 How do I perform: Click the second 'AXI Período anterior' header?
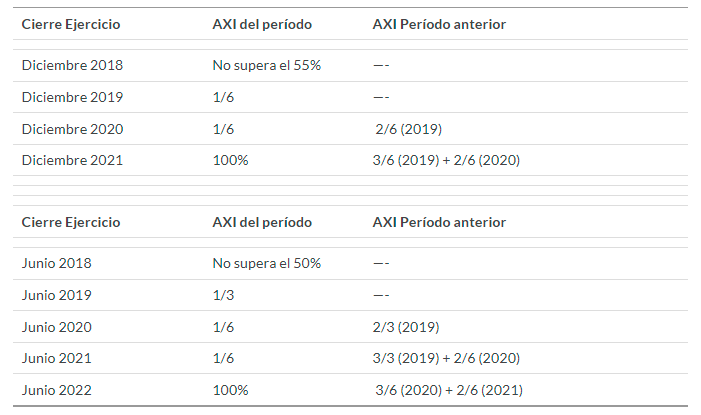click(x=439, y=222)
